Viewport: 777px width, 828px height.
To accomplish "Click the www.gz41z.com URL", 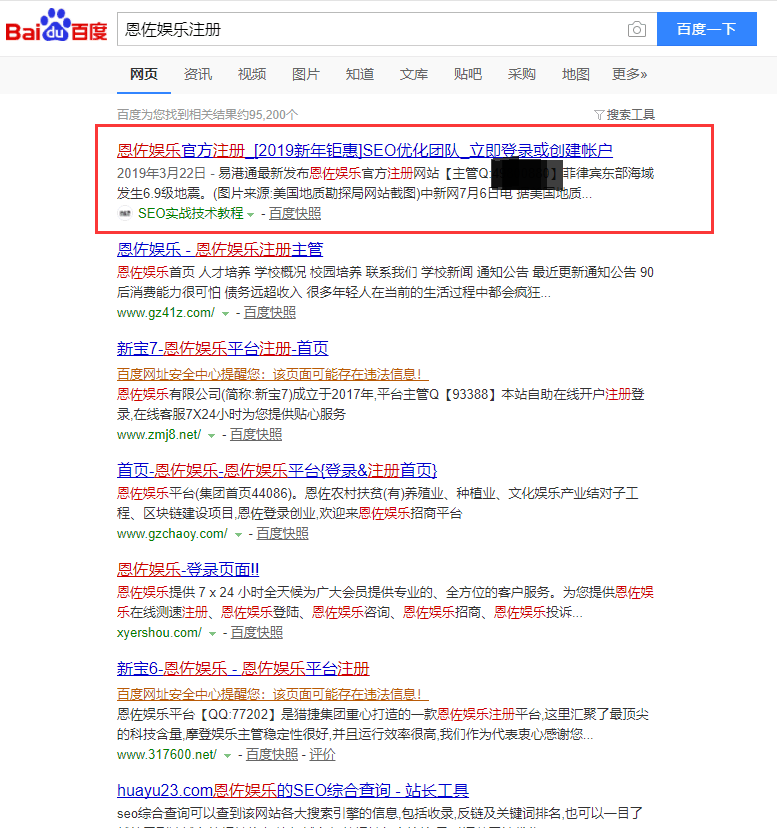I will [x=166, y=313].
